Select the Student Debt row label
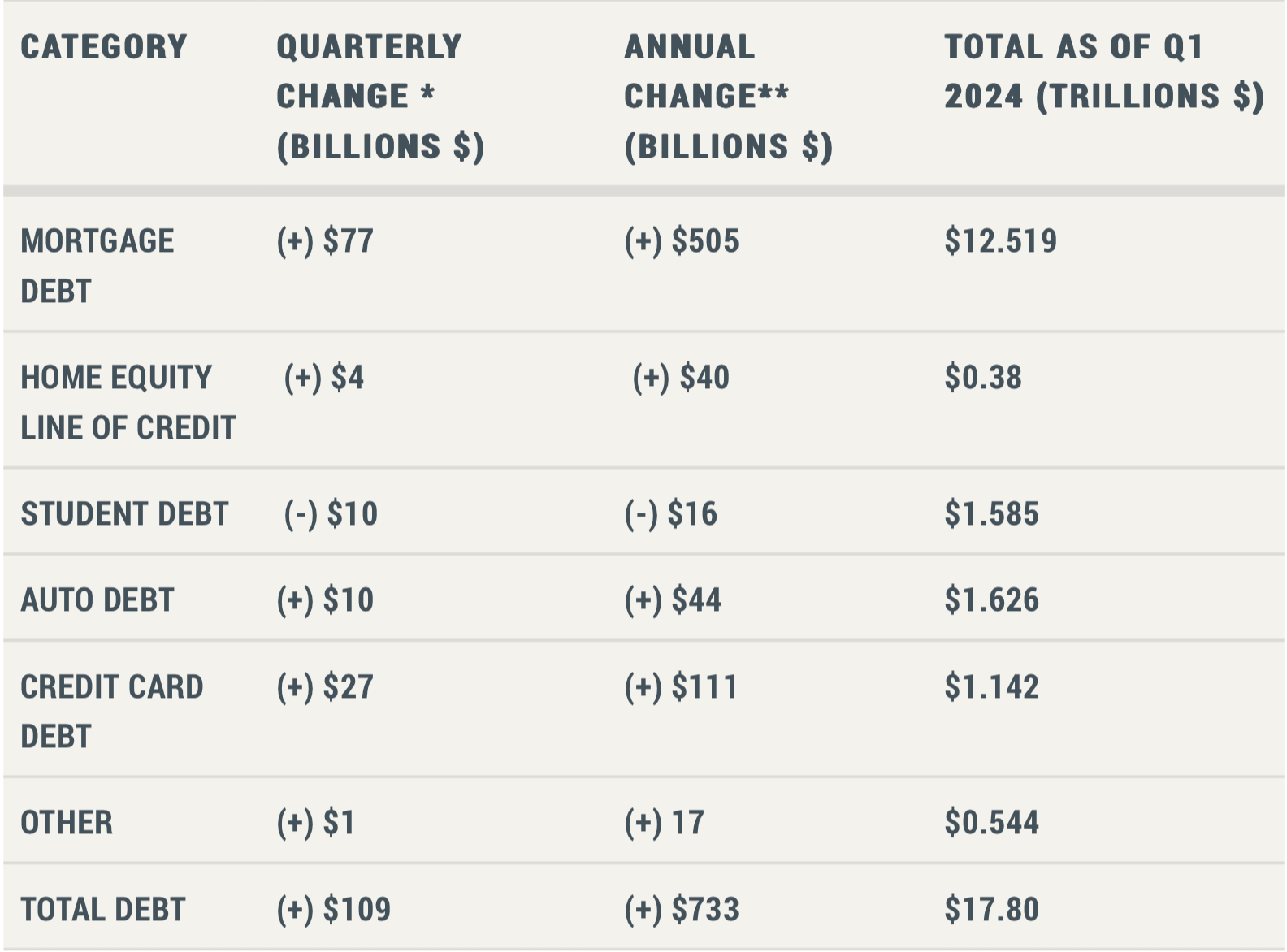The height and width of the screenshot is (952, 1287). coord(124,514)
